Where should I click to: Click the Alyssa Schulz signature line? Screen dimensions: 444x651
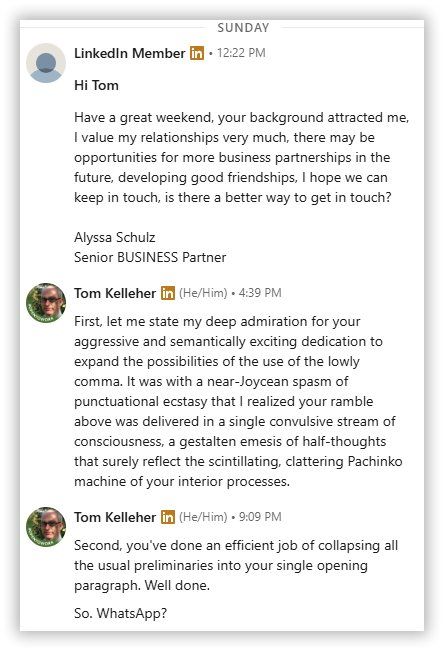pyautogui.click(x=115, y=237)
